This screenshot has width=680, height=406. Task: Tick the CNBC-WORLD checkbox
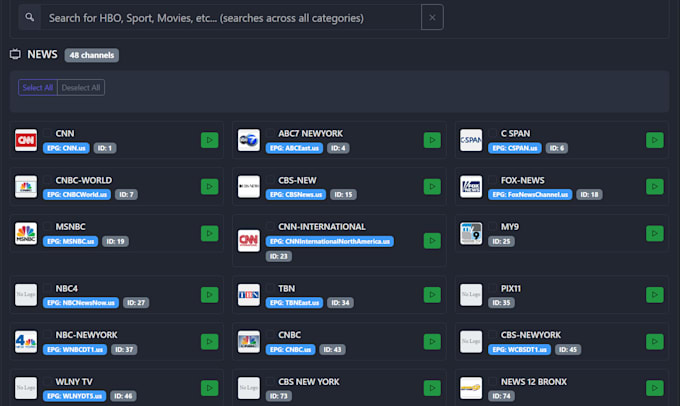pyautogui.click(x=47, y=180)
